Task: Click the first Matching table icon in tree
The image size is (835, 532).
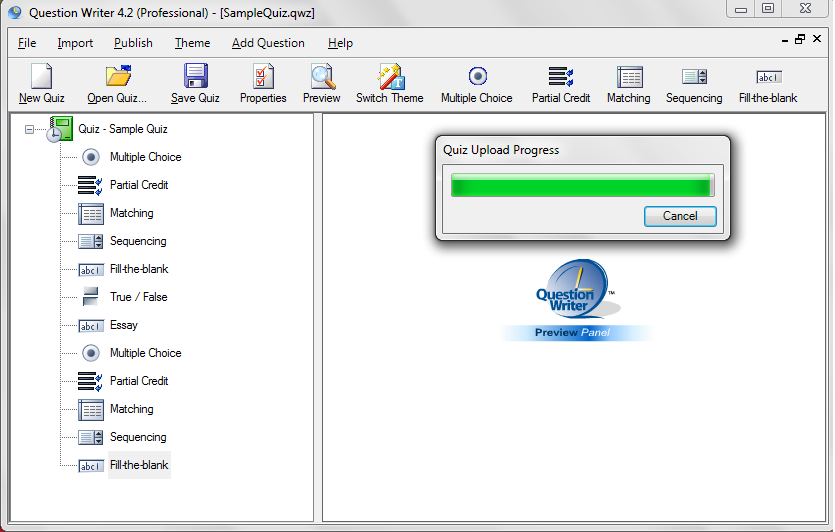Action: click(x=91, y=214)
